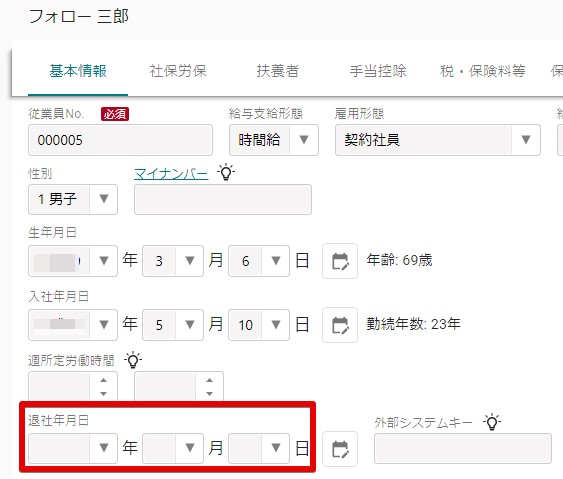Follow the マイナンバー link

pyautogui.click(x=171, y=174)
